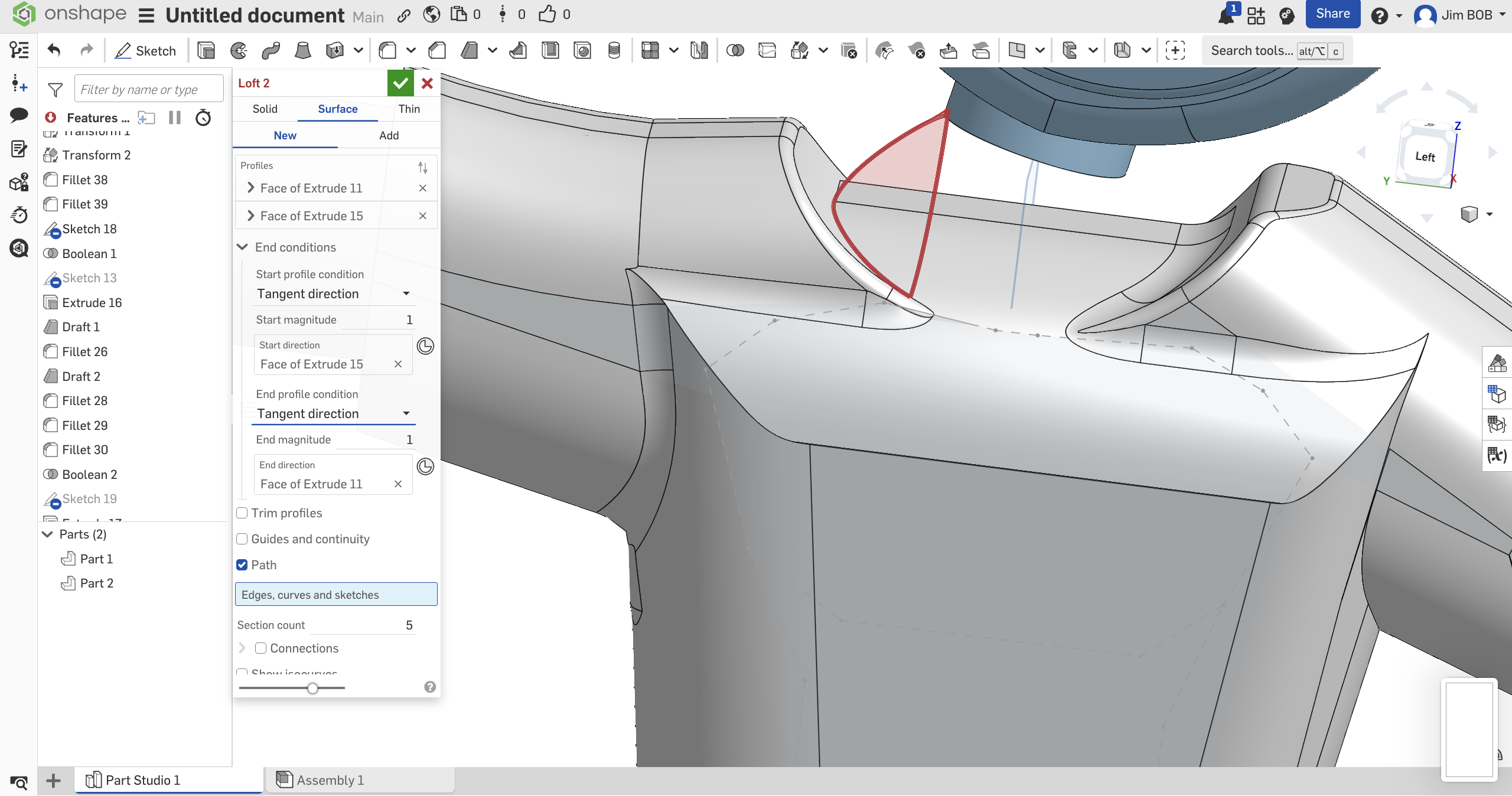The width and height of the screenshot is (1512, 796).
Task: Reverse profile order with arrows icon
Action: [422, 167]
